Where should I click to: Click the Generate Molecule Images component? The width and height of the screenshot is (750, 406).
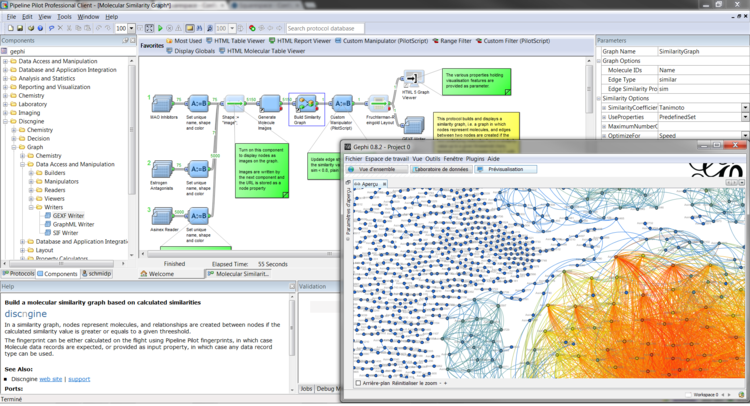268,104
